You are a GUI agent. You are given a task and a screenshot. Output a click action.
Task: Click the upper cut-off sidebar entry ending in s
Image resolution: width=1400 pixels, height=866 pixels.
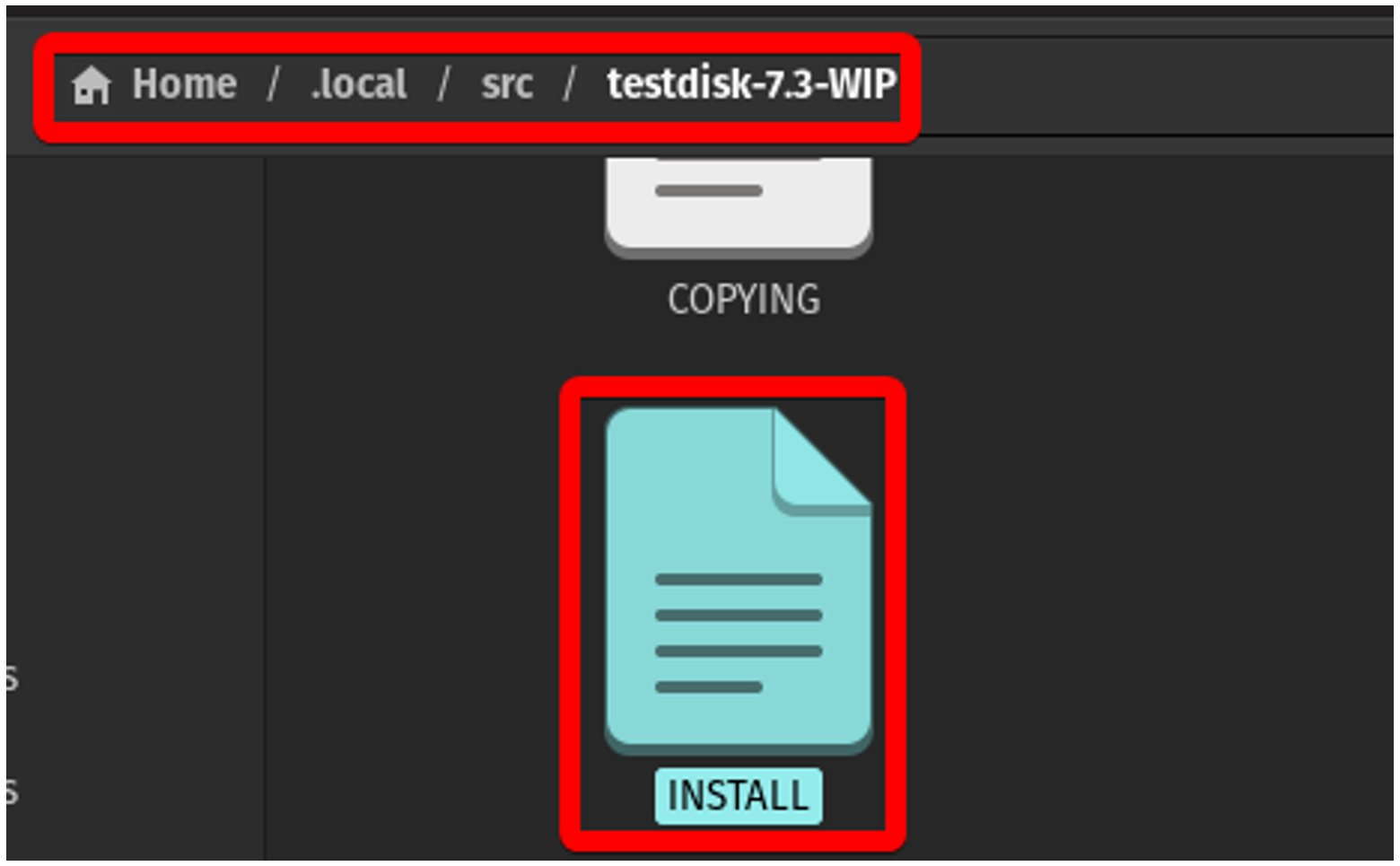(11, 679)
